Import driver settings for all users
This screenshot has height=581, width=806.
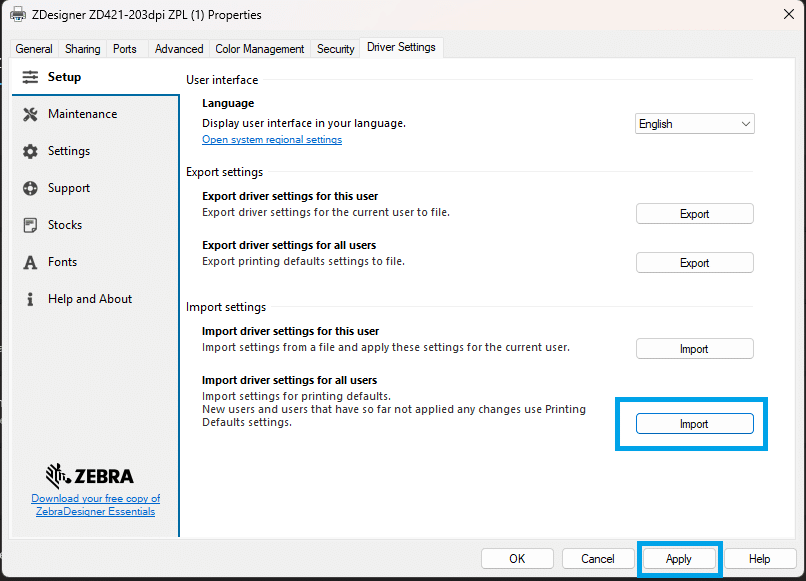[694, 424]
